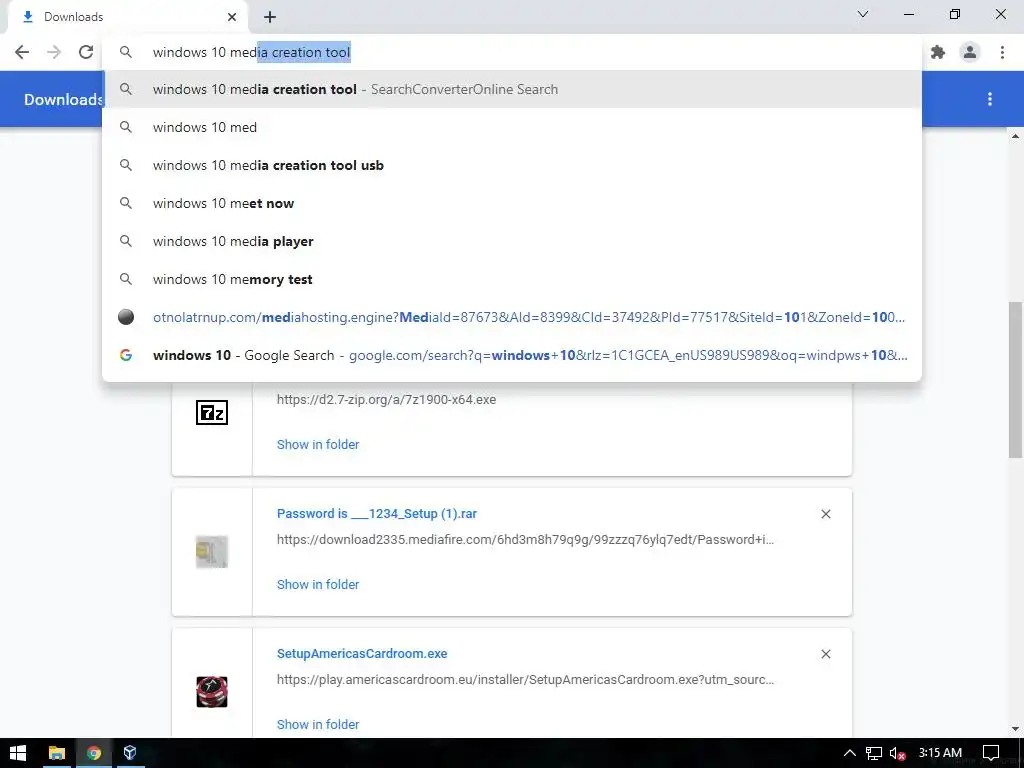The width and height of the screenshot is (1024, 768).
Task: Click the search magnifier left of the address text
Action: point(126,52)
